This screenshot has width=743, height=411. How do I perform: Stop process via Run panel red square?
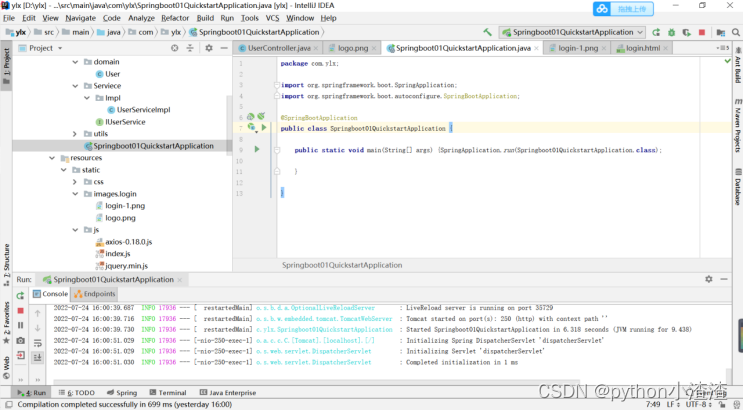20,311
